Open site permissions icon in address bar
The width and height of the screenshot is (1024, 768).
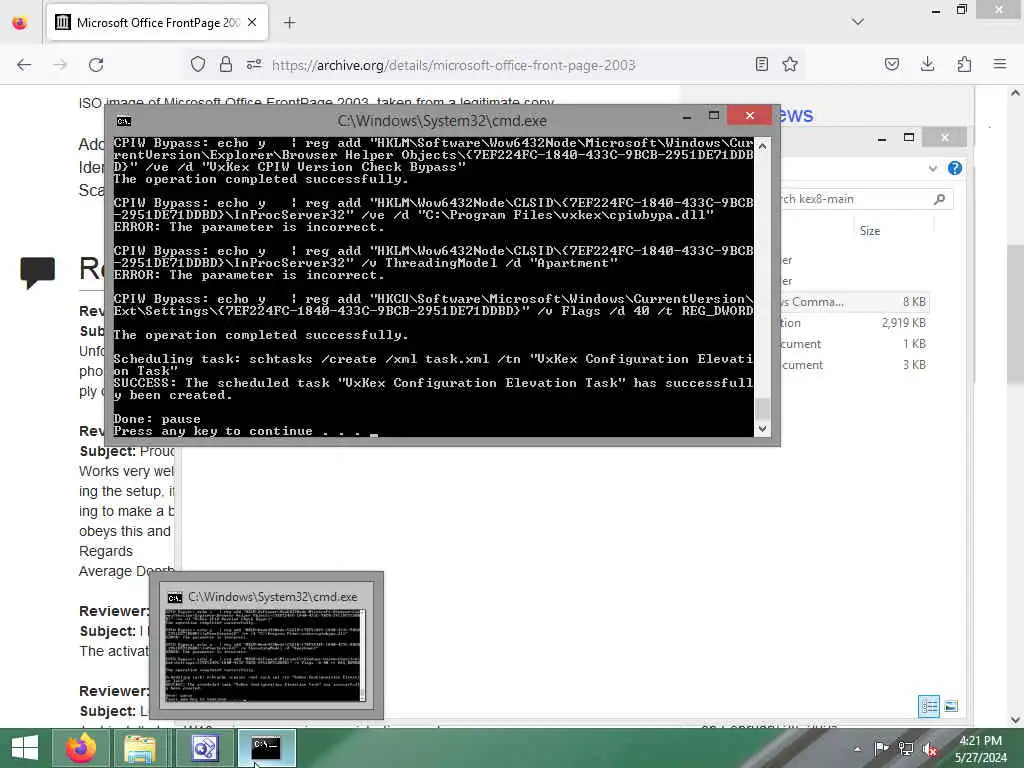[254, 64]
